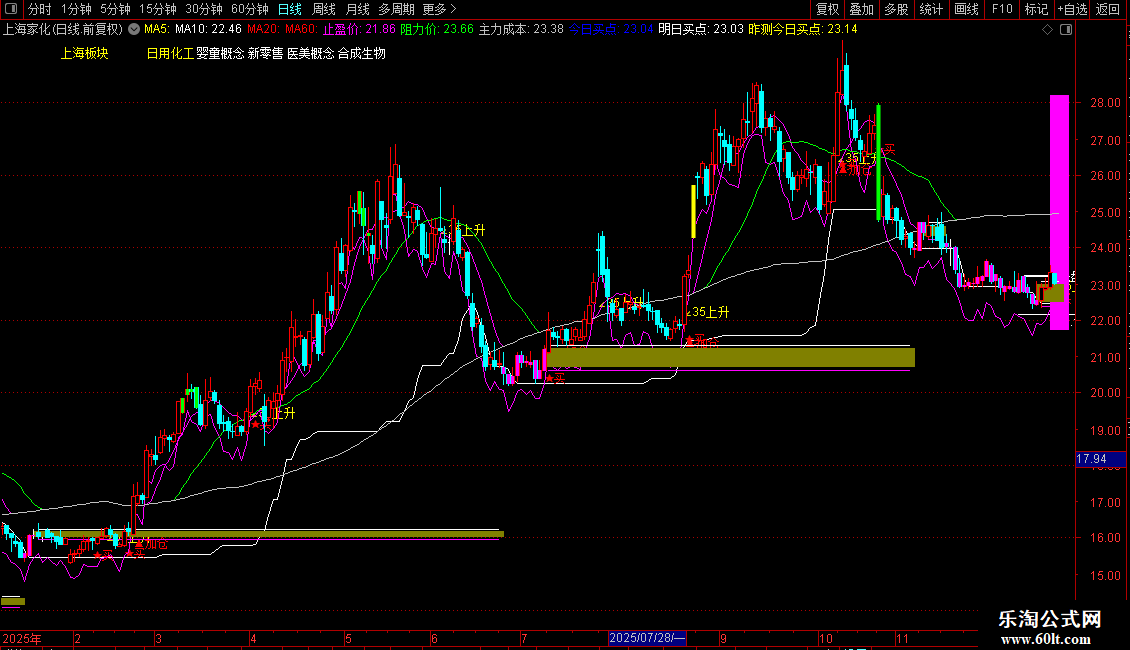
Task: Open the 婴童概念 concept link
Action: point(221,53)
